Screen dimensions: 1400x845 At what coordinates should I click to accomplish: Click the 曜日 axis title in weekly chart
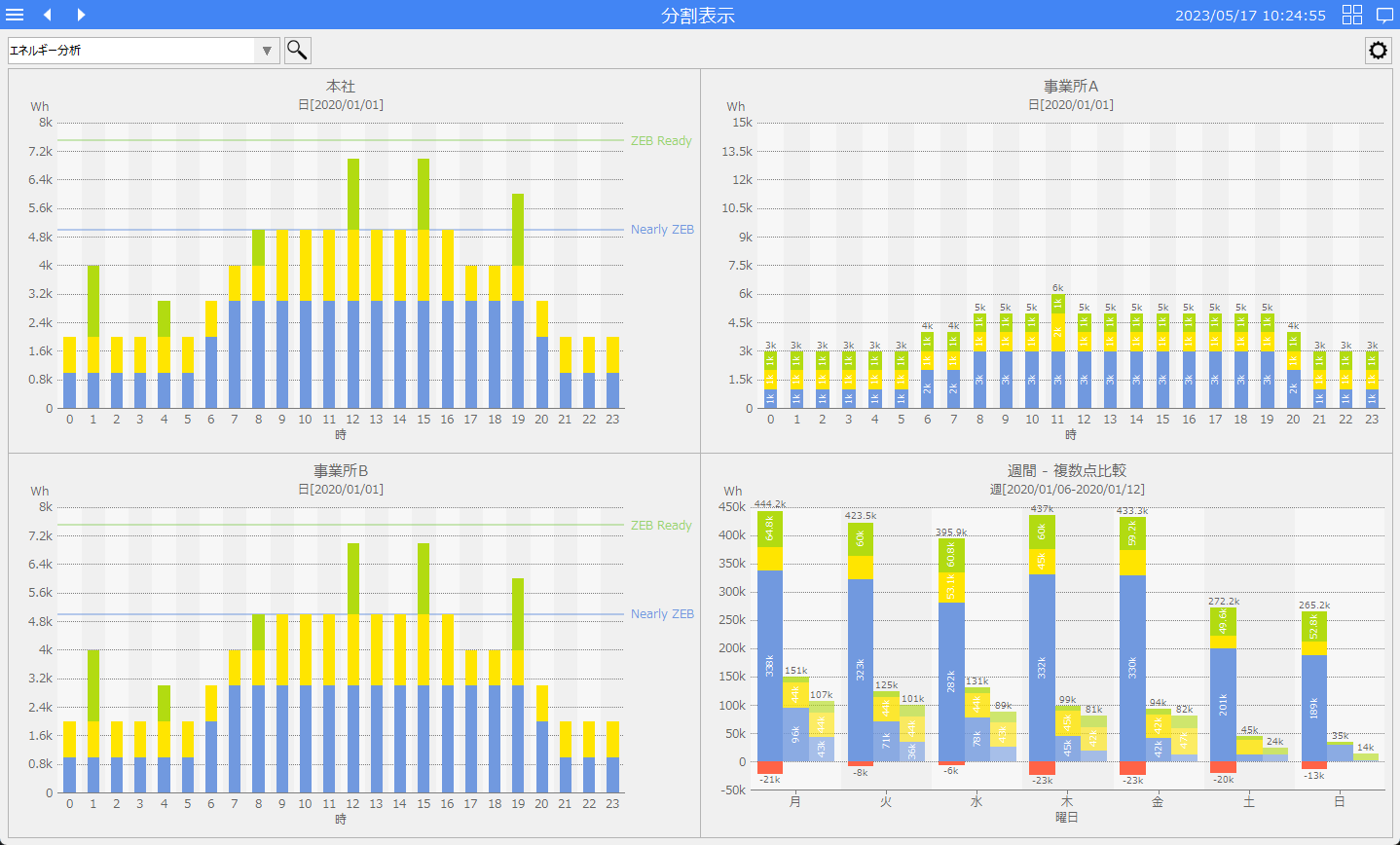(1067, 818)
